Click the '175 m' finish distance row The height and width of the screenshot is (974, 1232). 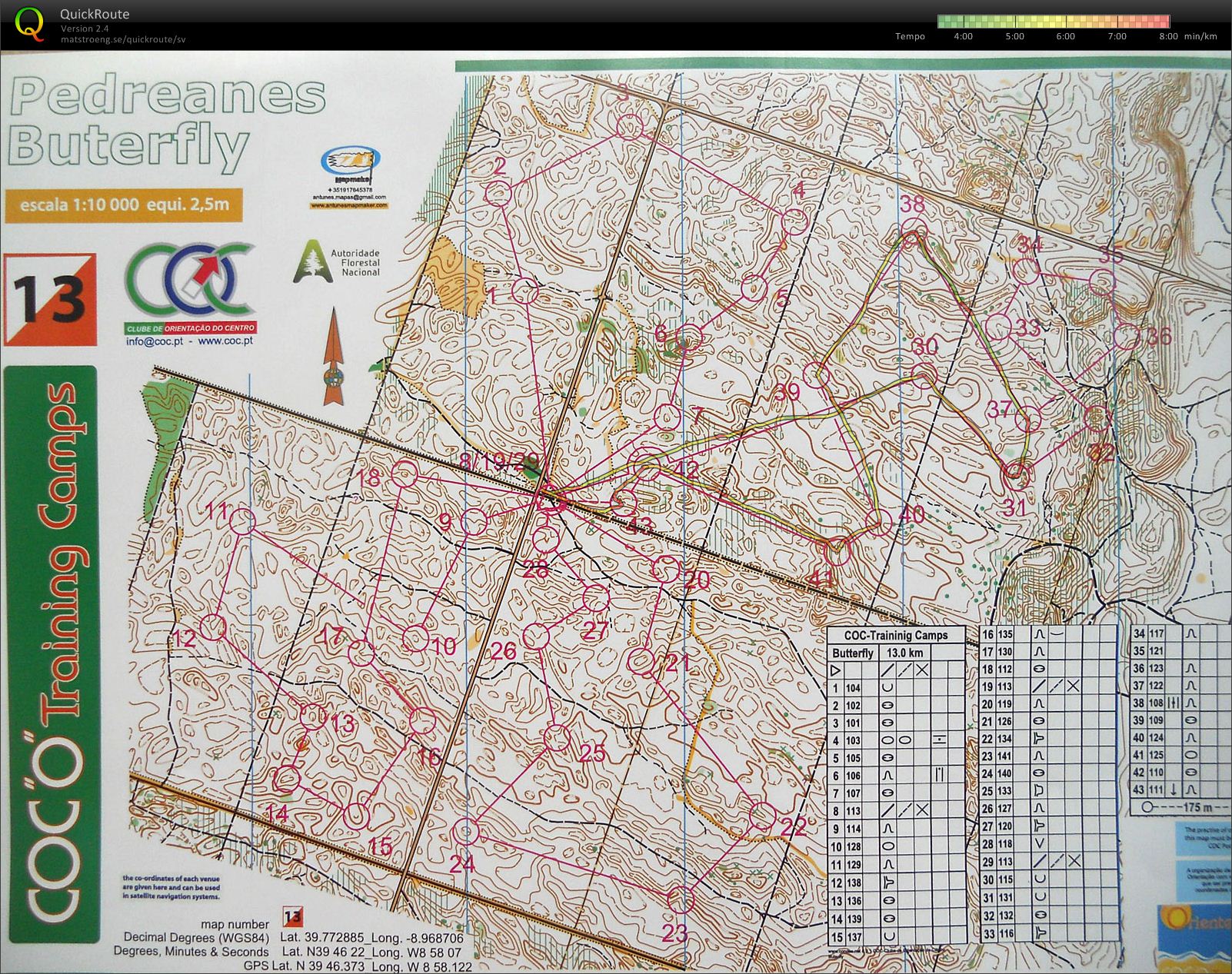pos(1182,807)
